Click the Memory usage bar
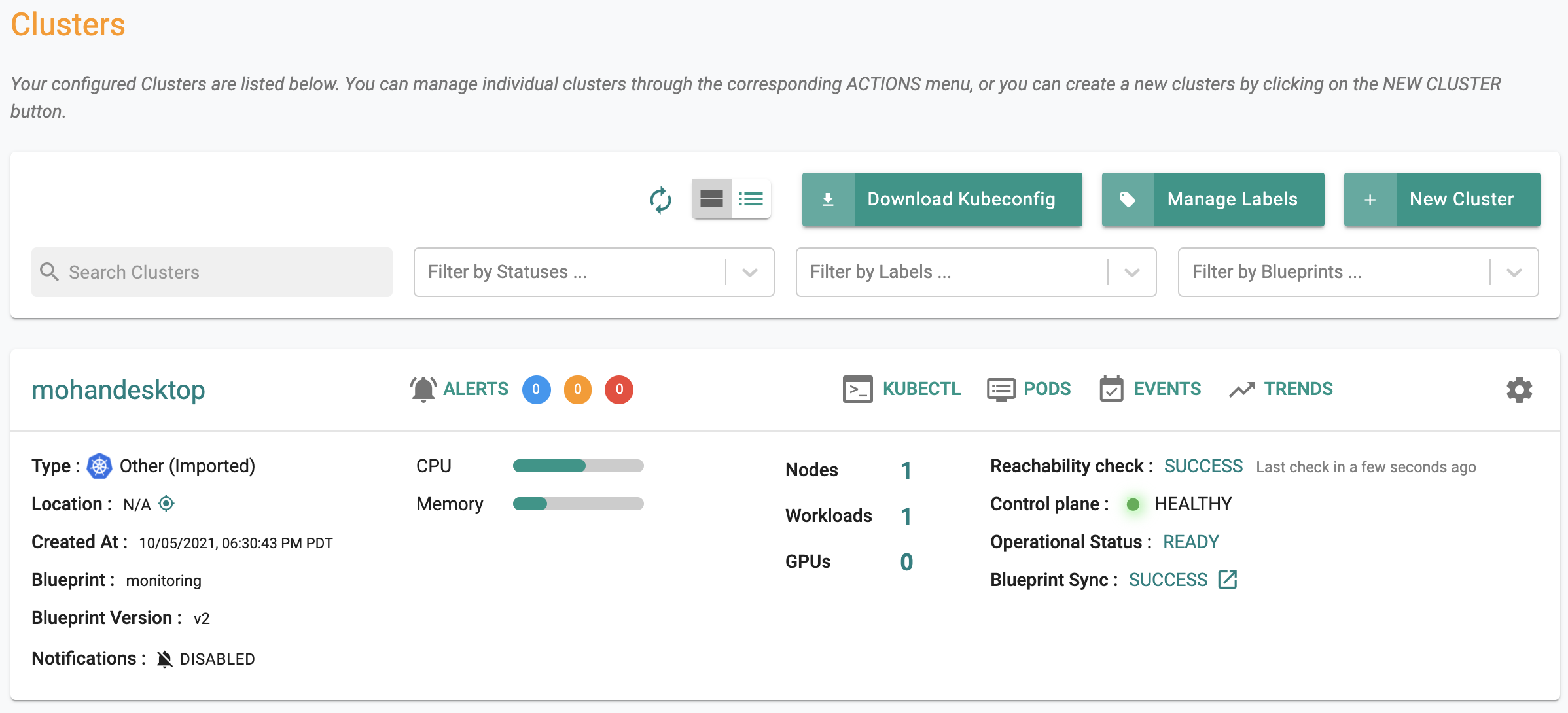Image resolution: width=1568 pixels, height=713 pixels. click(579, 504)
